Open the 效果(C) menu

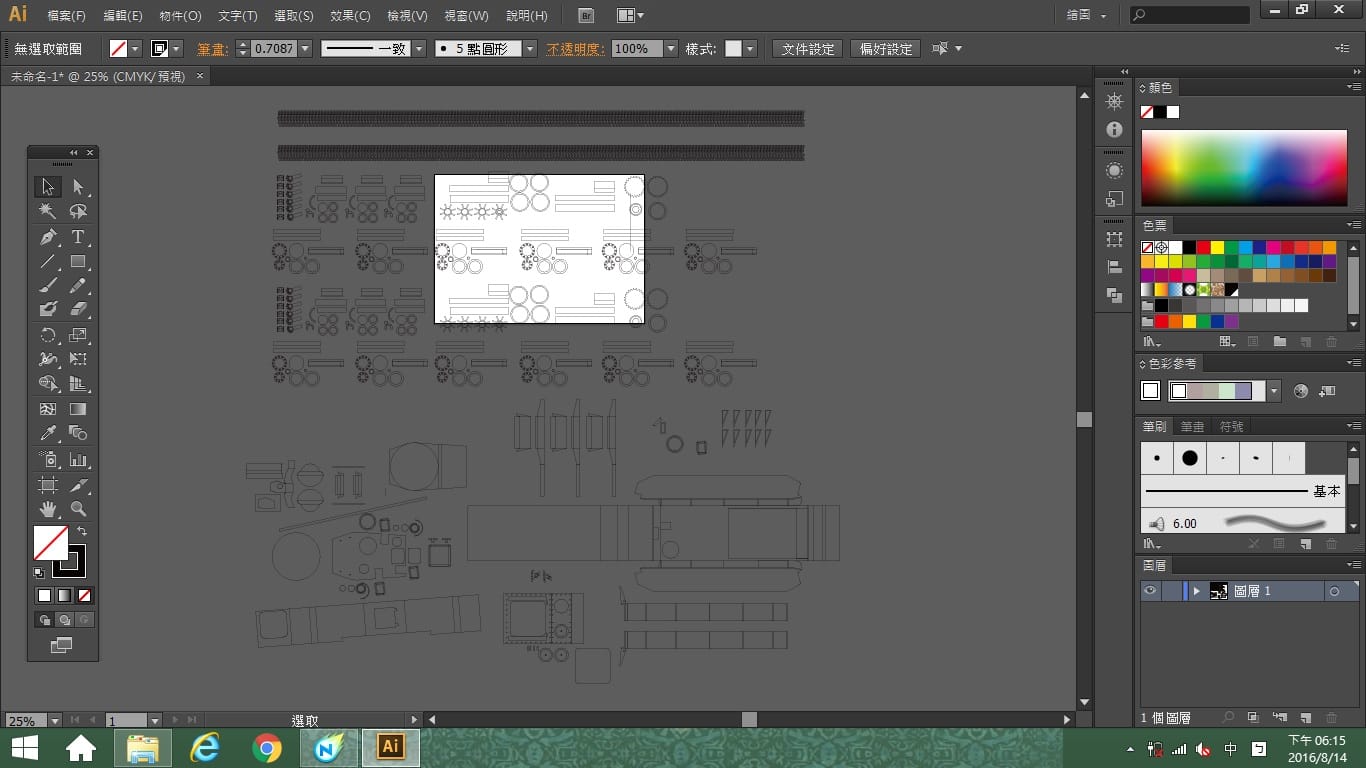click(350, 16)
